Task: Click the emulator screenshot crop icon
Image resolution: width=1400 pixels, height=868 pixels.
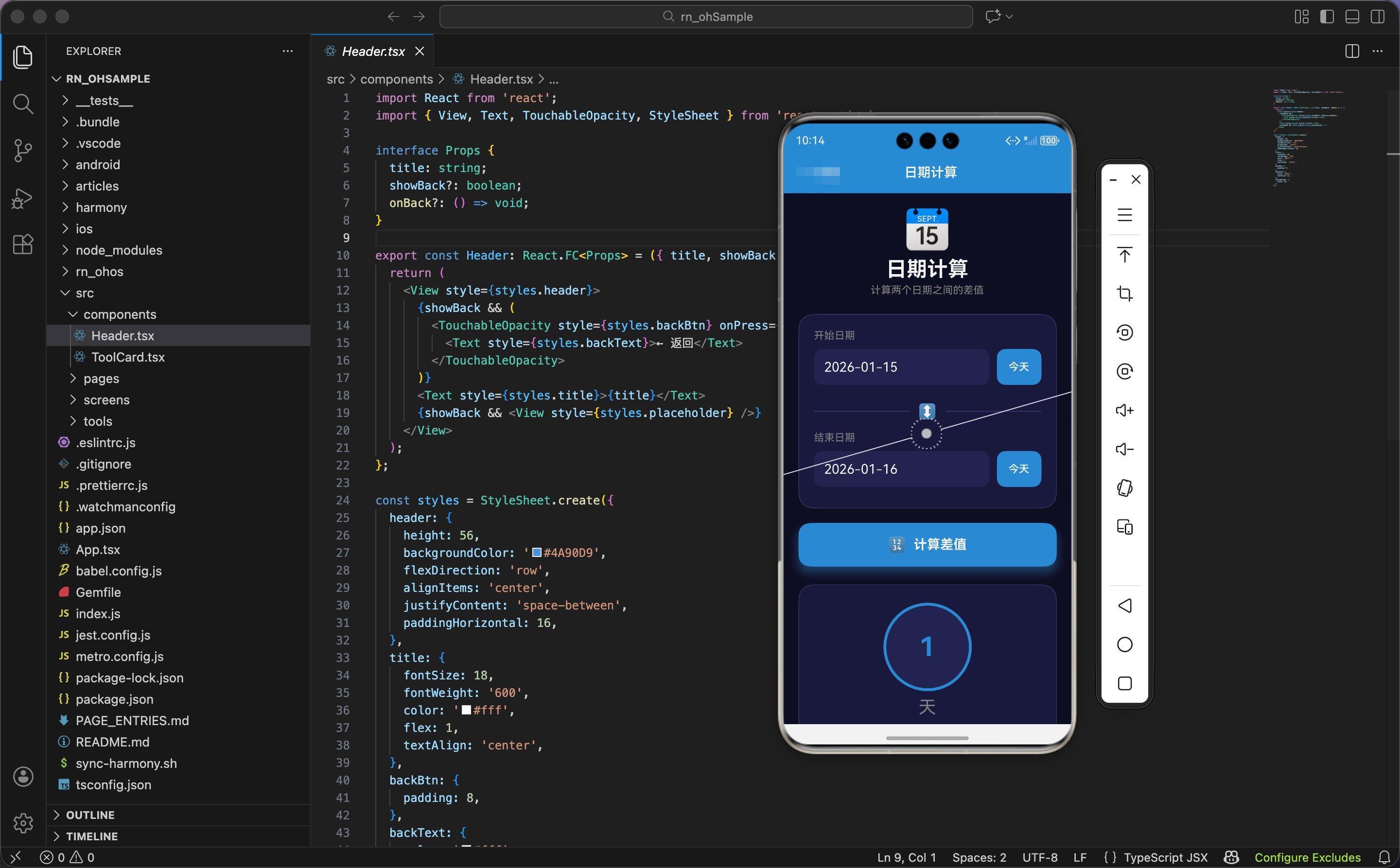Action: [x=1124, y=294]
